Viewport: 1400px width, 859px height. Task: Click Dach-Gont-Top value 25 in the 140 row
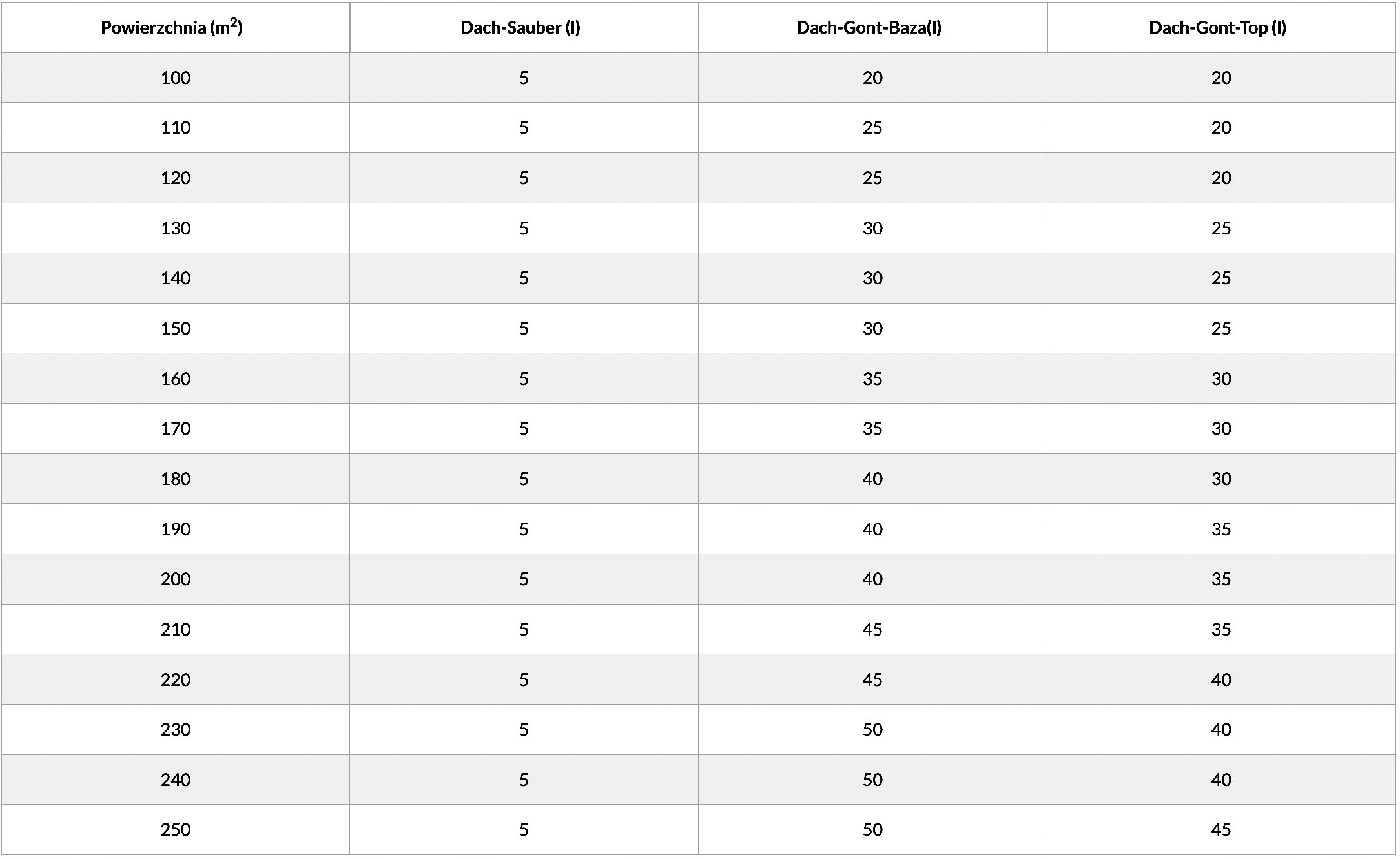coord(1221,278)
